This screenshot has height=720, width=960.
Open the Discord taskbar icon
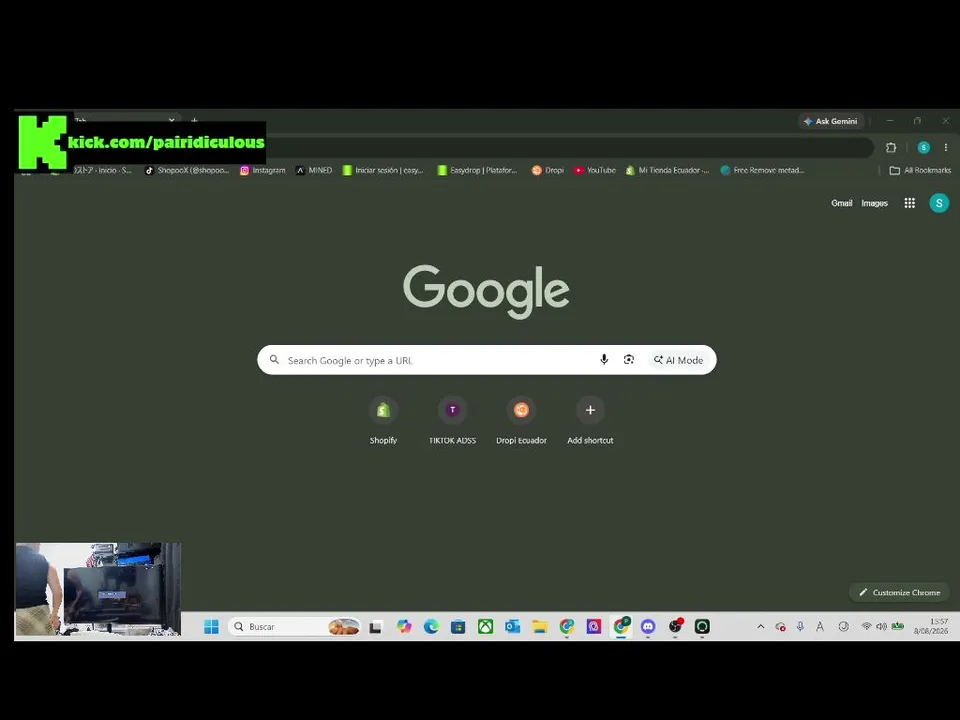click(648, 626)
